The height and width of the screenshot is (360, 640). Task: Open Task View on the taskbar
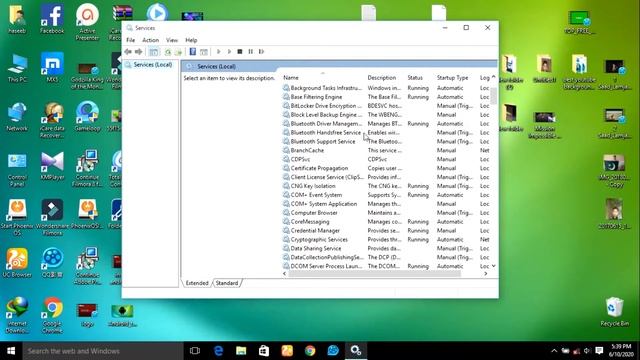(195, 351)
